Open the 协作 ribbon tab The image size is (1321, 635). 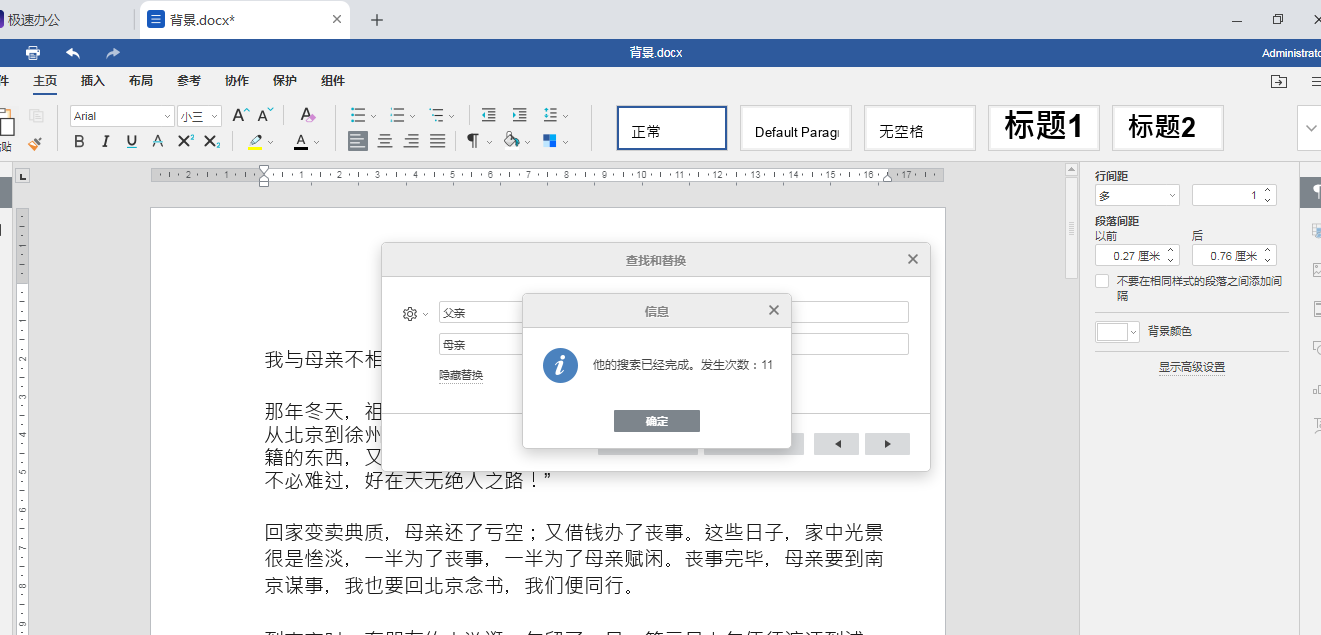pos(237,81)
